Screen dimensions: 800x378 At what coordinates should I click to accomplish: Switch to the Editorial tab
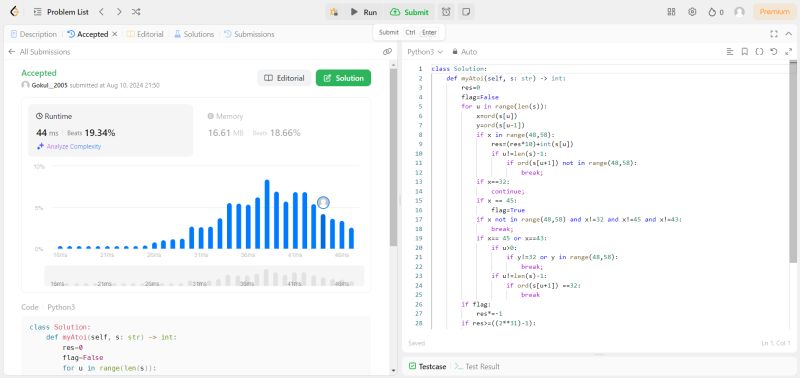pyautogui.click(x=145, y=34)
